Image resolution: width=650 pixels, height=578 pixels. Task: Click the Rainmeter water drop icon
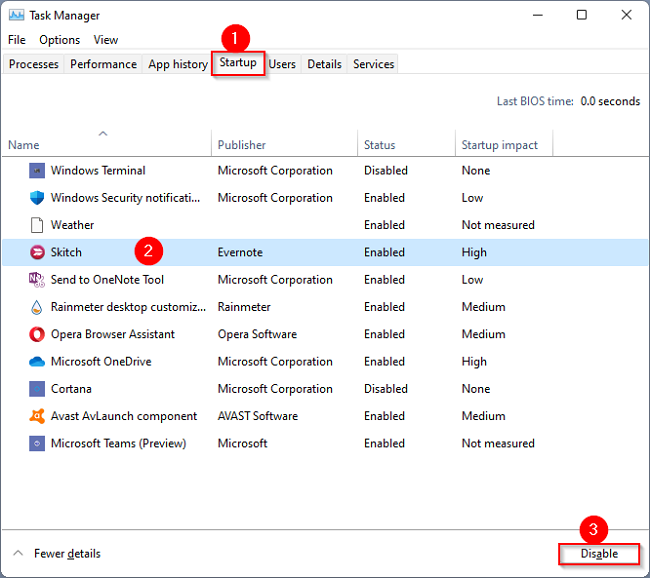(x=37, y=307)
